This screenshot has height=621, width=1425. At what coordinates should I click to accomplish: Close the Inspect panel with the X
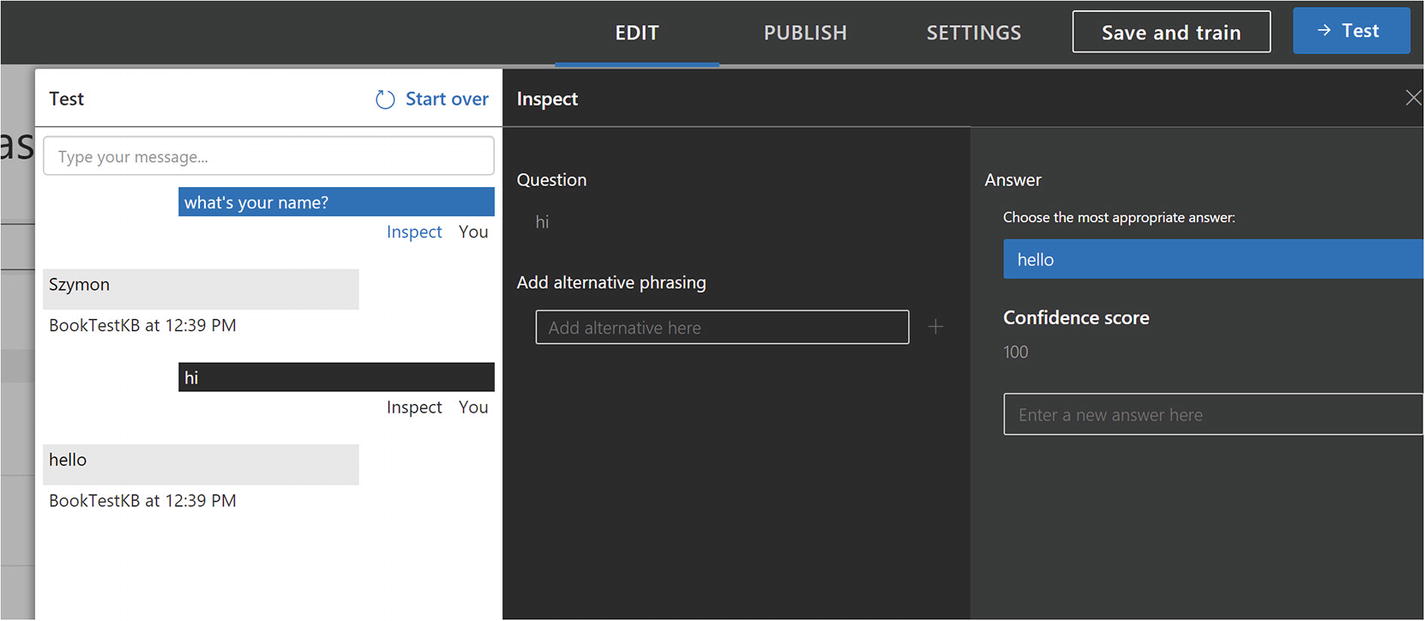[1412, 98]
